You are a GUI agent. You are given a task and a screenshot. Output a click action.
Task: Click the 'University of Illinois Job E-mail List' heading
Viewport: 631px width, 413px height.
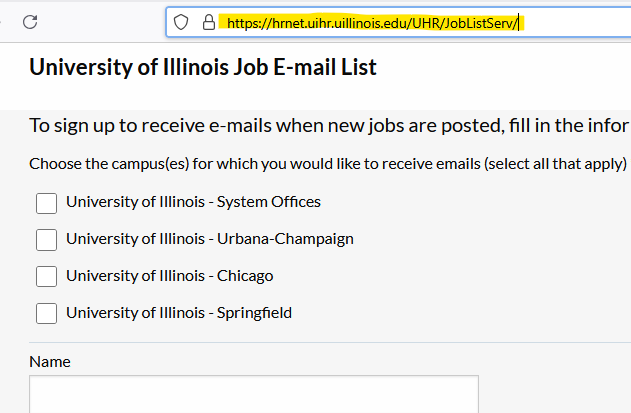click(x=202, y=67)
